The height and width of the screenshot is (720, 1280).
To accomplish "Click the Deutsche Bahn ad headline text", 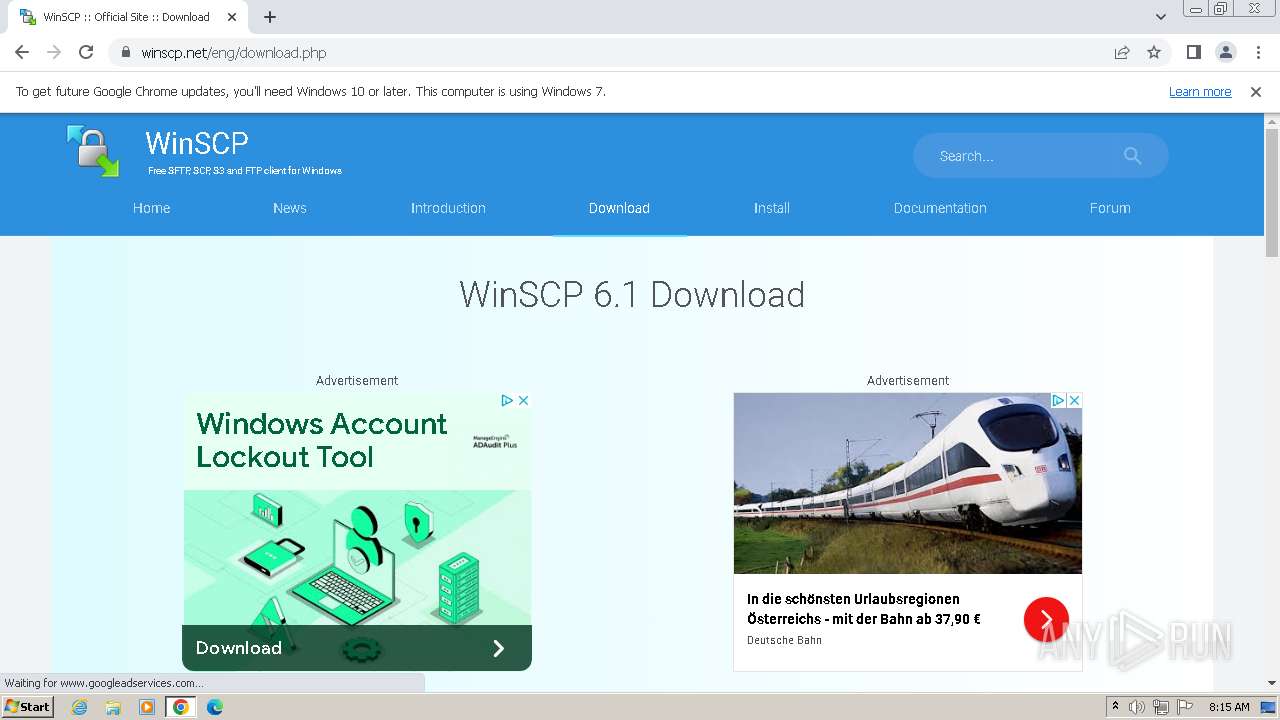I will 864,609.
